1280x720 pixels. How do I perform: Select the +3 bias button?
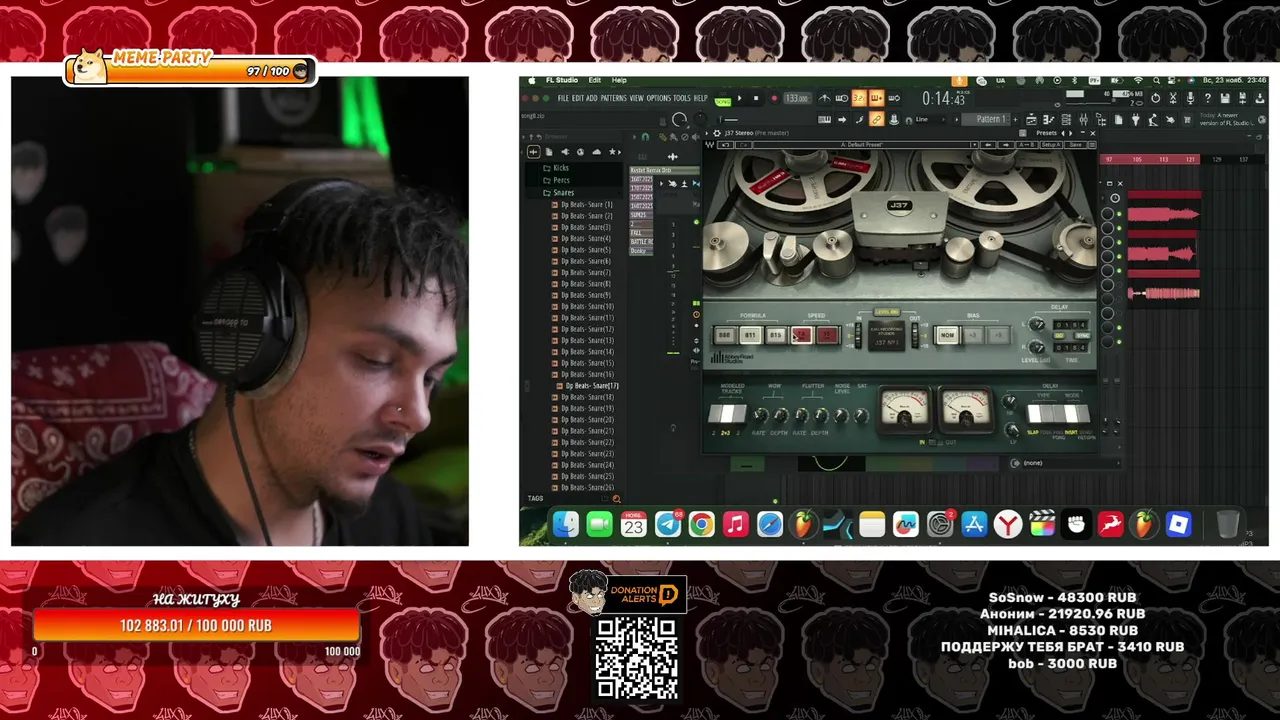[x=974, y=336]
